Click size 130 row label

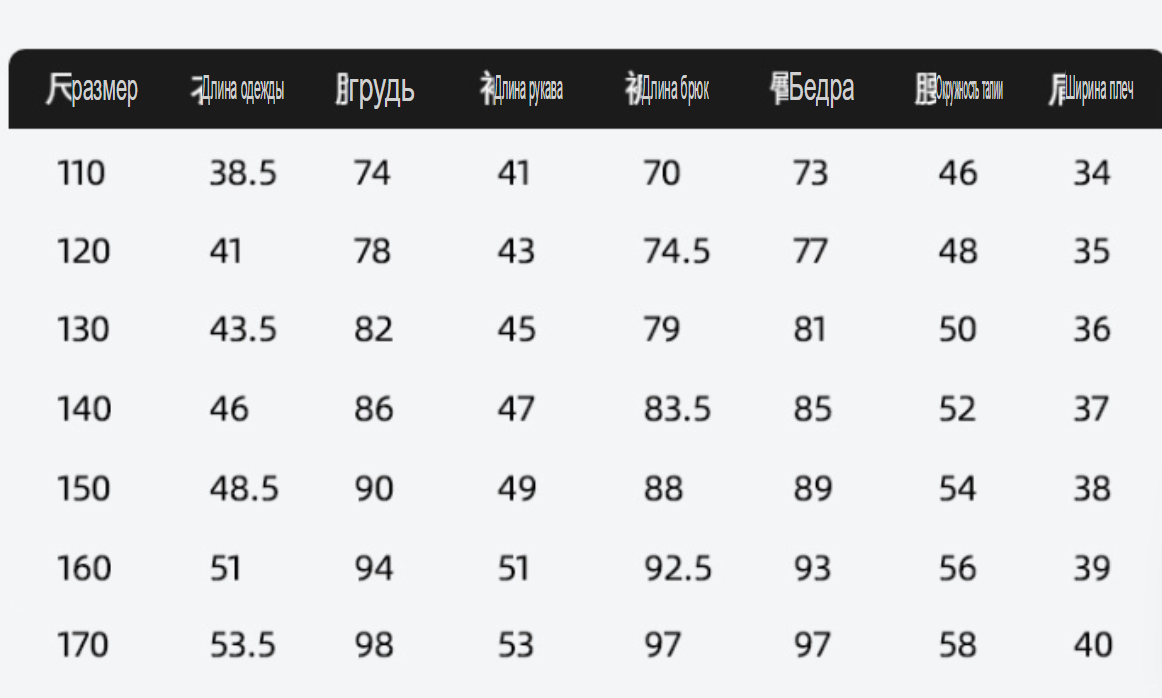84,330
